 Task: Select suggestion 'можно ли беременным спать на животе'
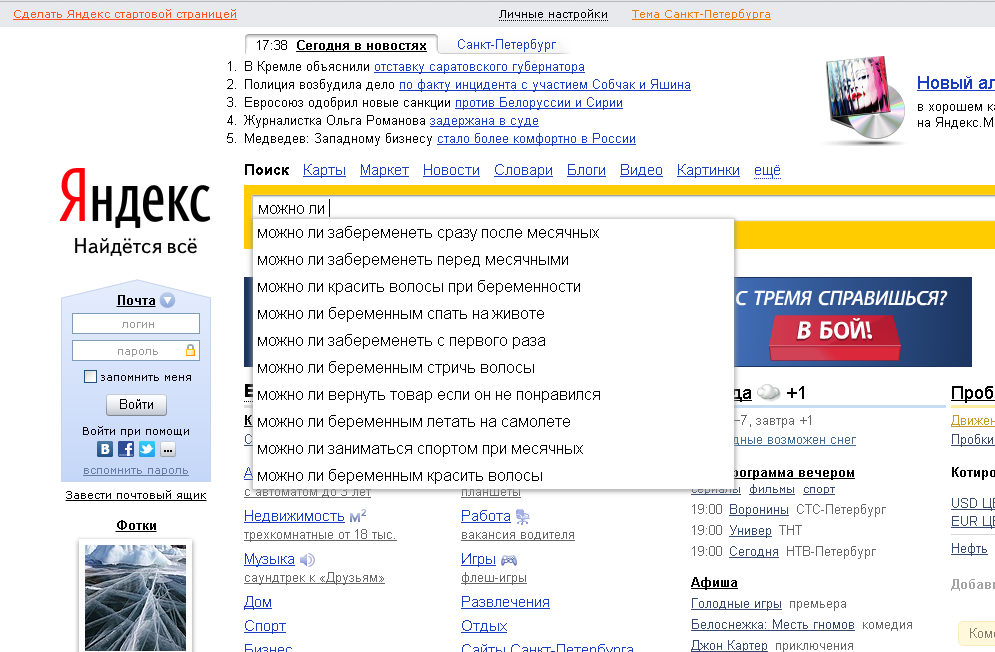(493, 314)
